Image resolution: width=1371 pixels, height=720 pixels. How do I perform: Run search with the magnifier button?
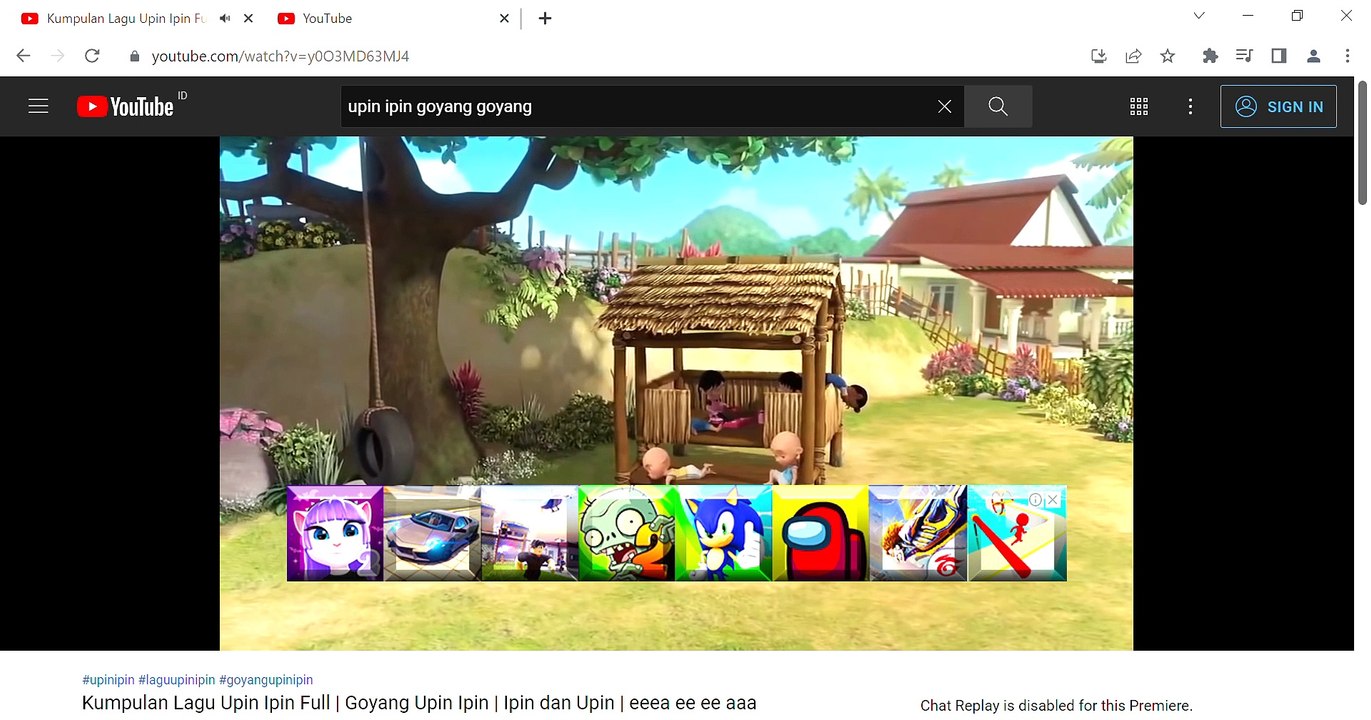point(998,106)
